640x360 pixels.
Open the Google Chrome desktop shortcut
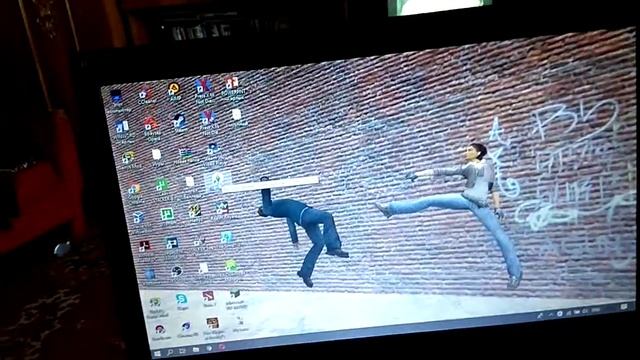pos(134,188)
